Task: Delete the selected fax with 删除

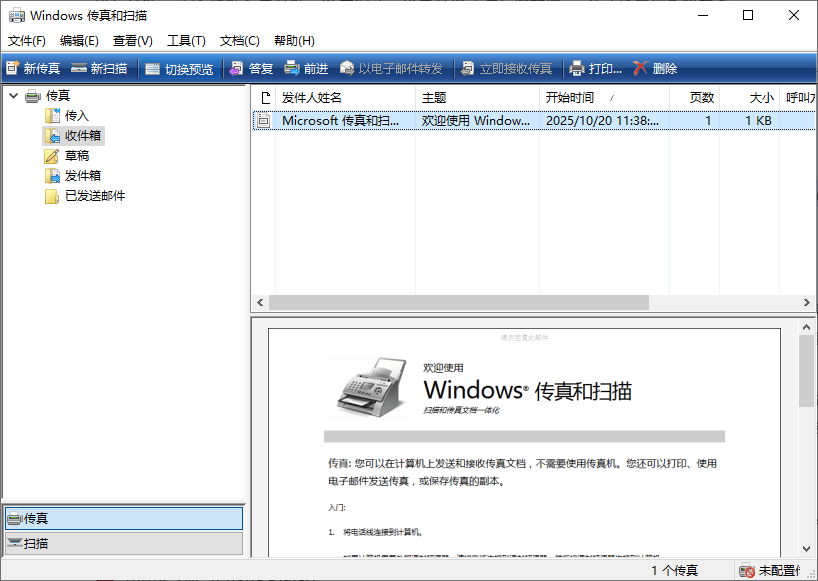Action: coord(655,68)
